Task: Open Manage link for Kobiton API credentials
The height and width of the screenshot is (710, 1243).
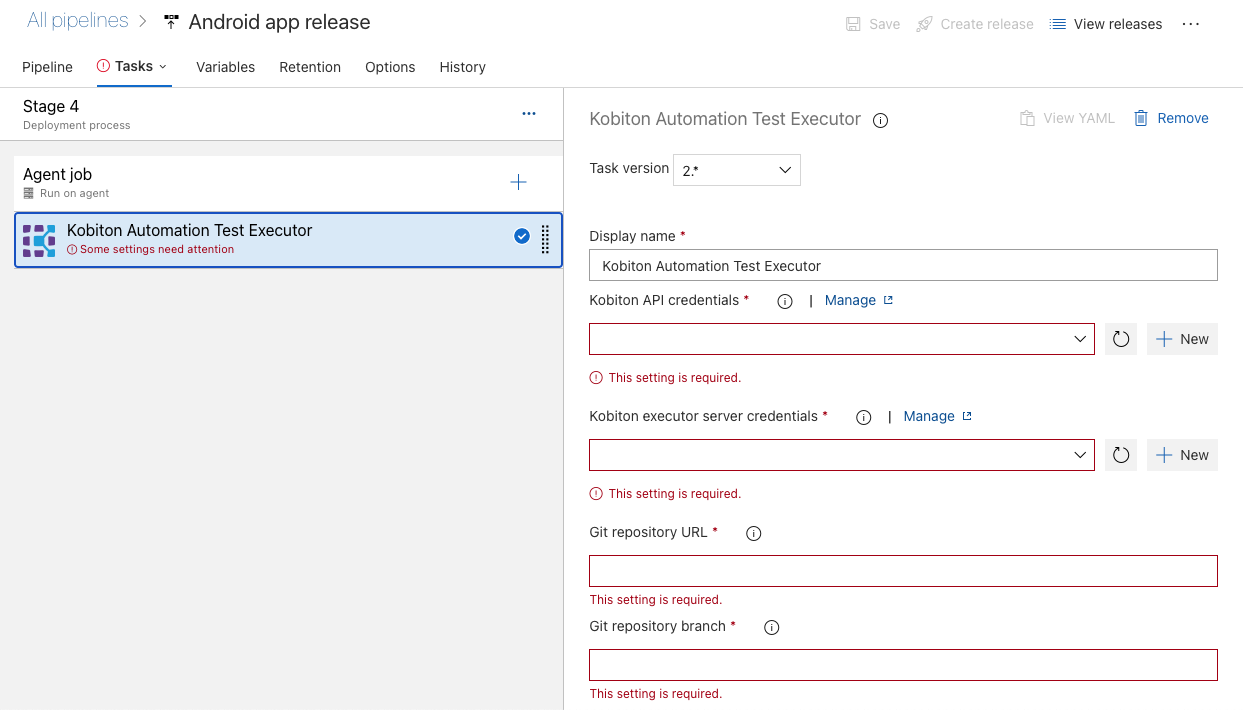Action: (x=858, y=300)
